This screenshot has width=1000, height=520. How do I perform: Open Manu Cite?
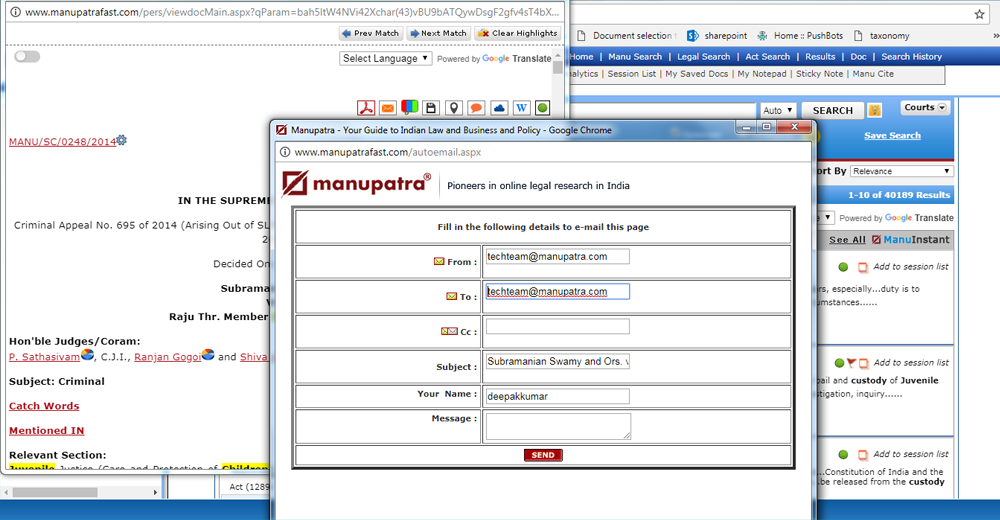873,73
